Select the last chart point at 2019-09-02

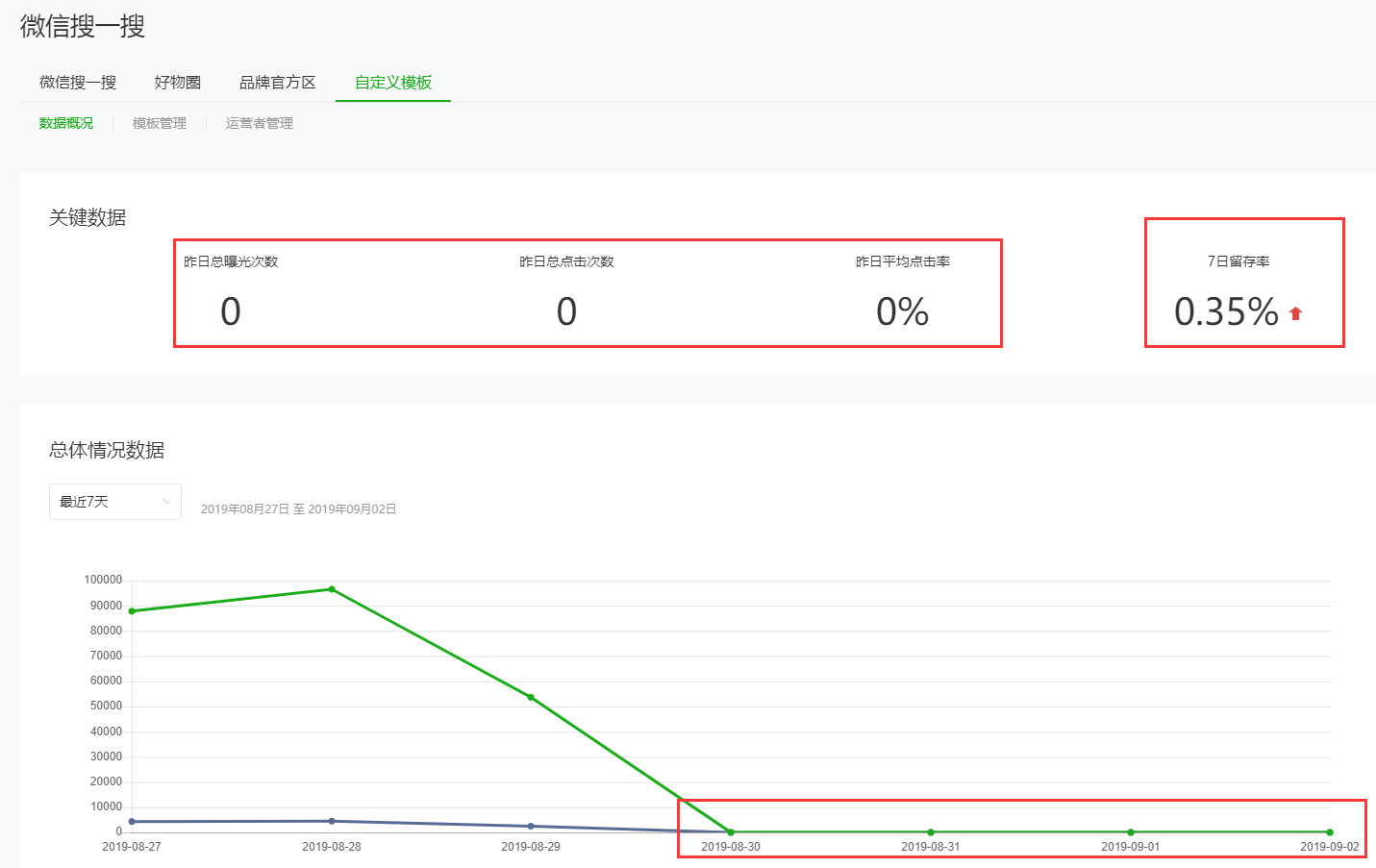click(1330, 832)
